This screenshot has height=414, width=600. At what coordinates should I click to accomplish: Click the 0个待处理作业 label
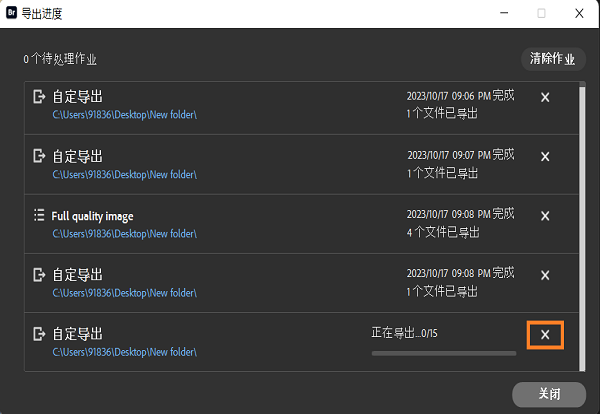[x=60, y=59]
